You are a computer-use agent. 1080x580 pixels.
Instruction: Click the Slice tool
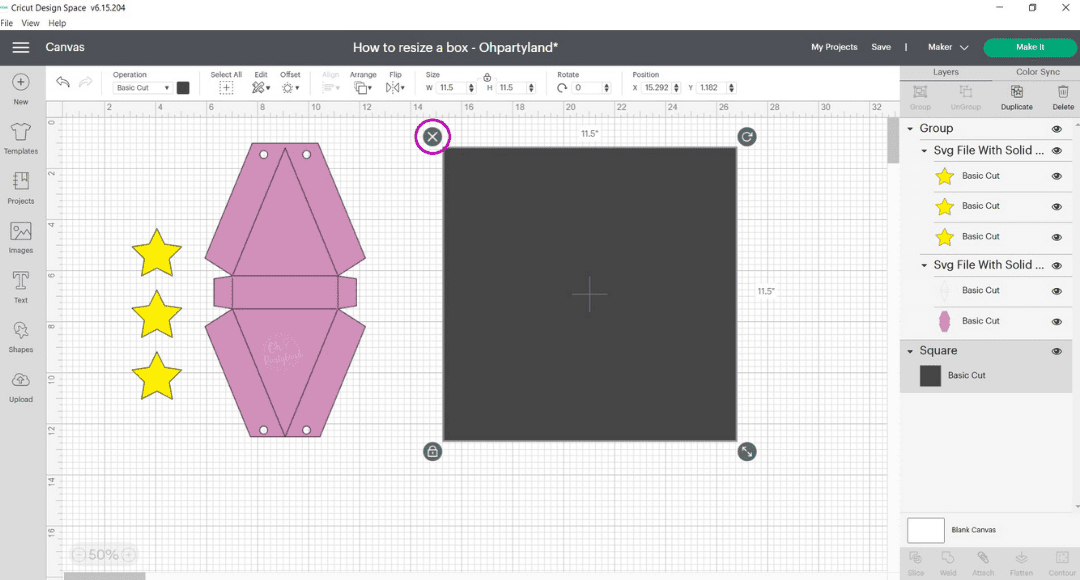(x=915, y=563)
